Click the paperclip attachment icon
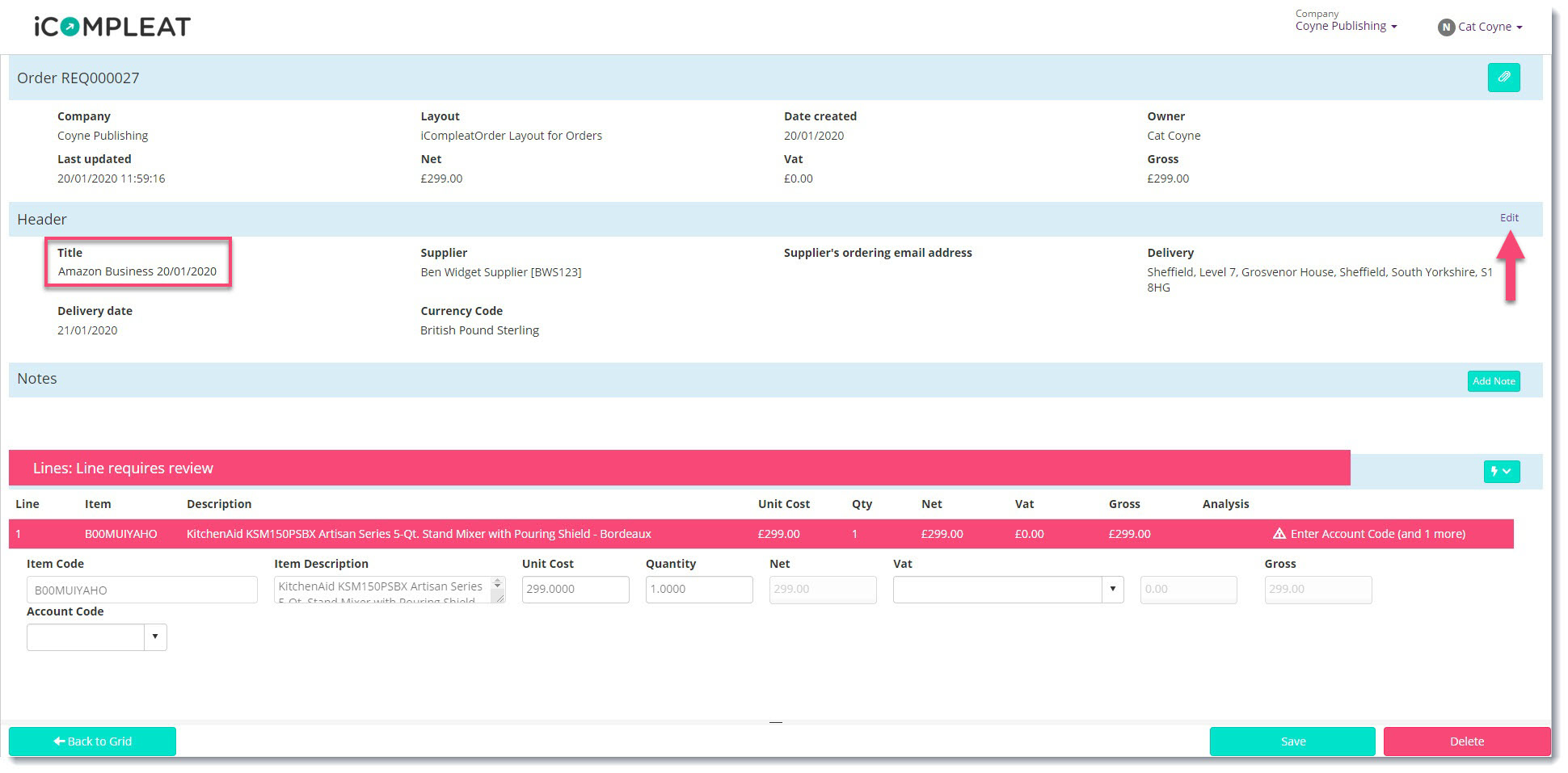Viewport: 1568px width, 773px height. tap(1503, 78)
